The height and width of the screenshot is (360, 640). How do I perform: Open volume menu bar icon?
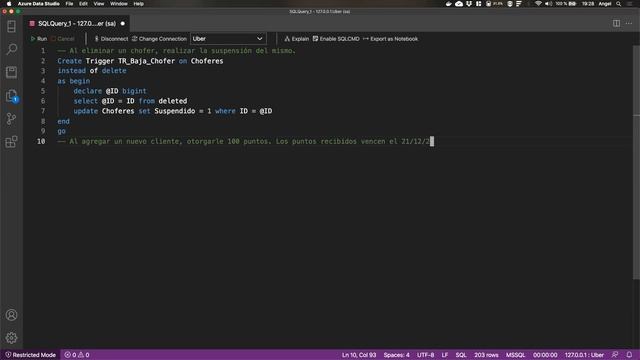coord(549,4)
